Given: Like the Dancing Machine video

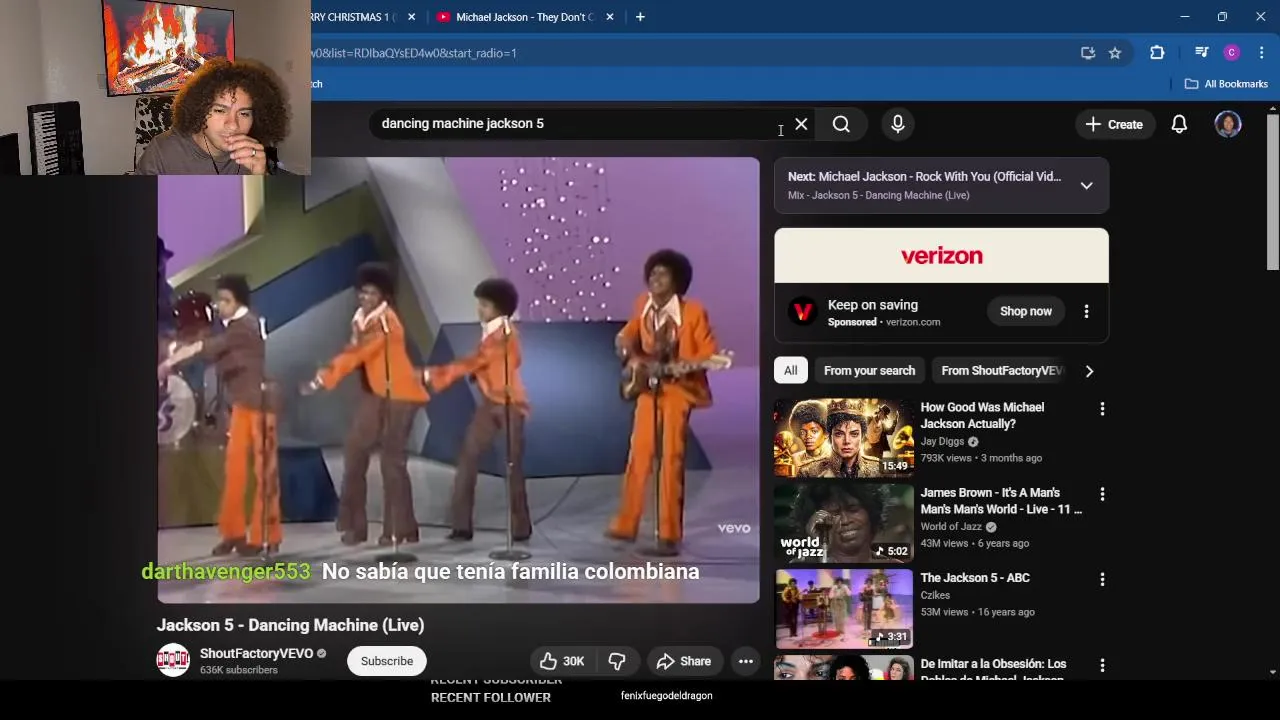Looking at the screenshot, I should tap(561, 661).
